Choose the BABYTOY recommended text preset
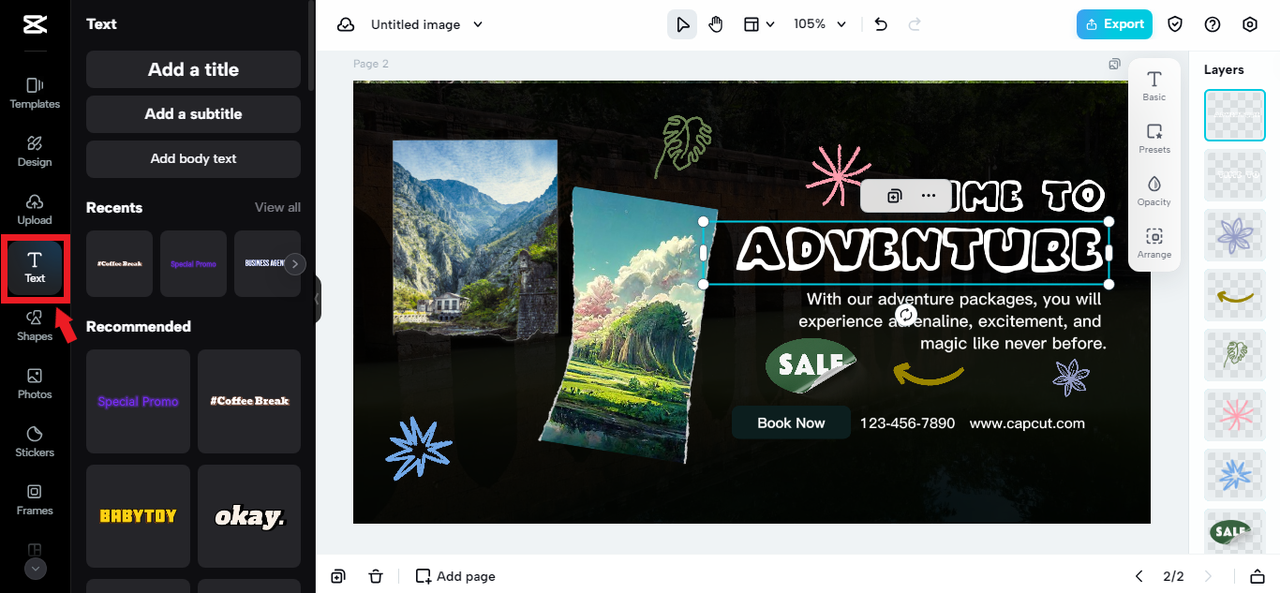This screenshot has height=593, width=1280. [x=138, y=516]
